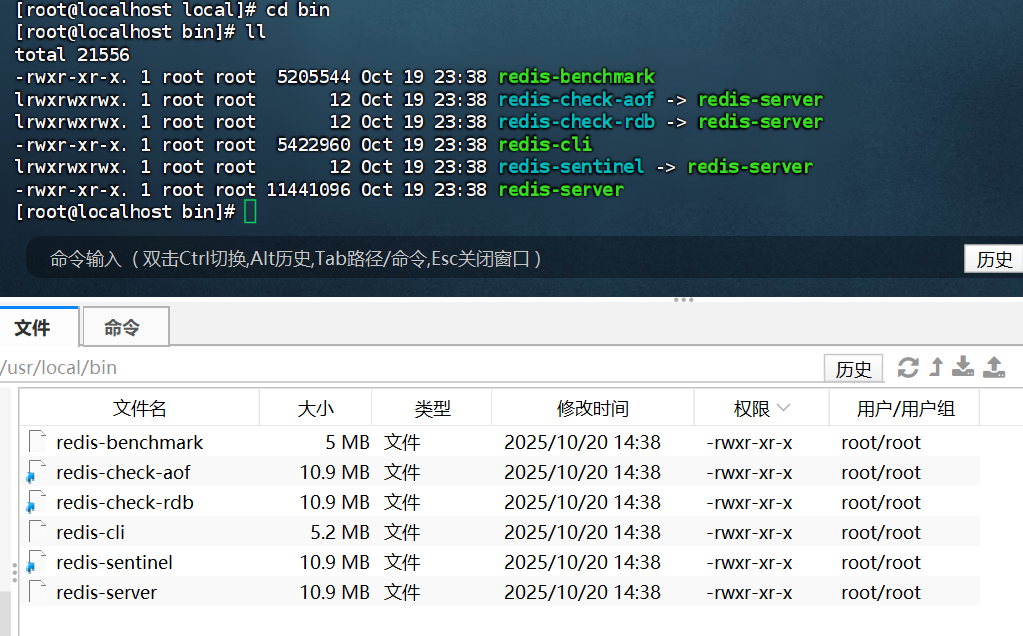Select the redis-cli file name
Viewport: 1023px width, 636px height.
click(90, 532)
